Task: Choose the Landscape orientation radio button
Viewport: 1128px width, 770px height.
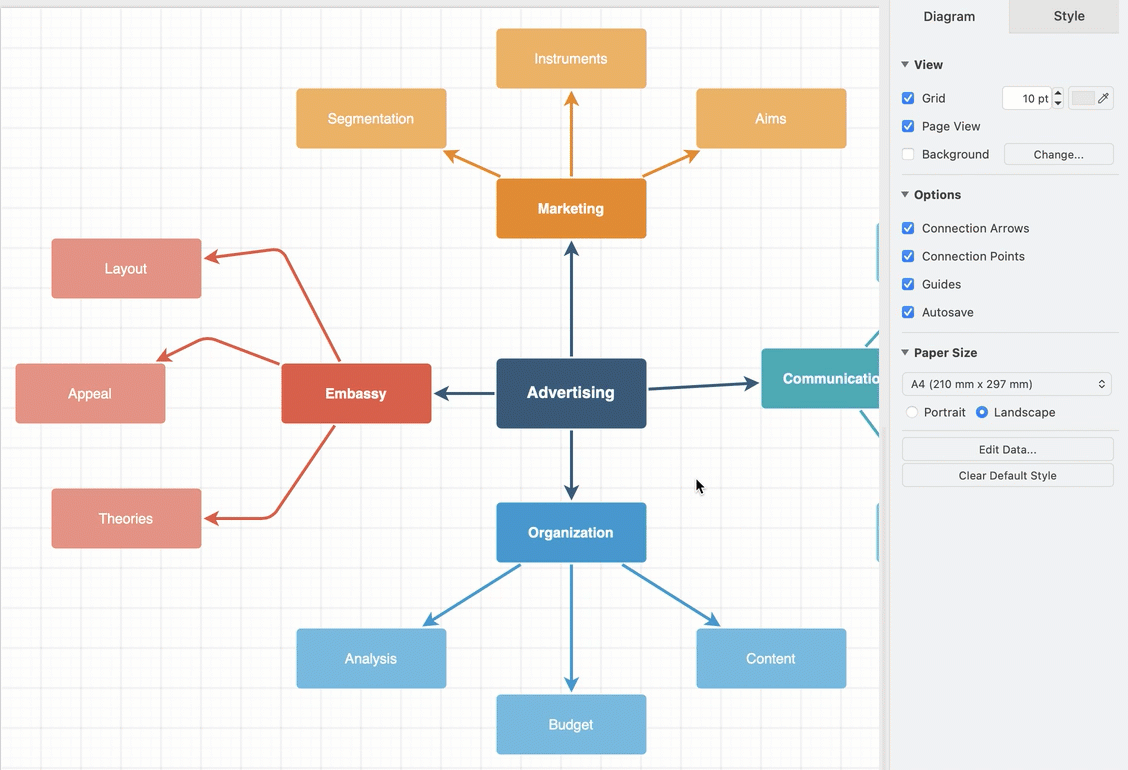Action: coord(982,412)
